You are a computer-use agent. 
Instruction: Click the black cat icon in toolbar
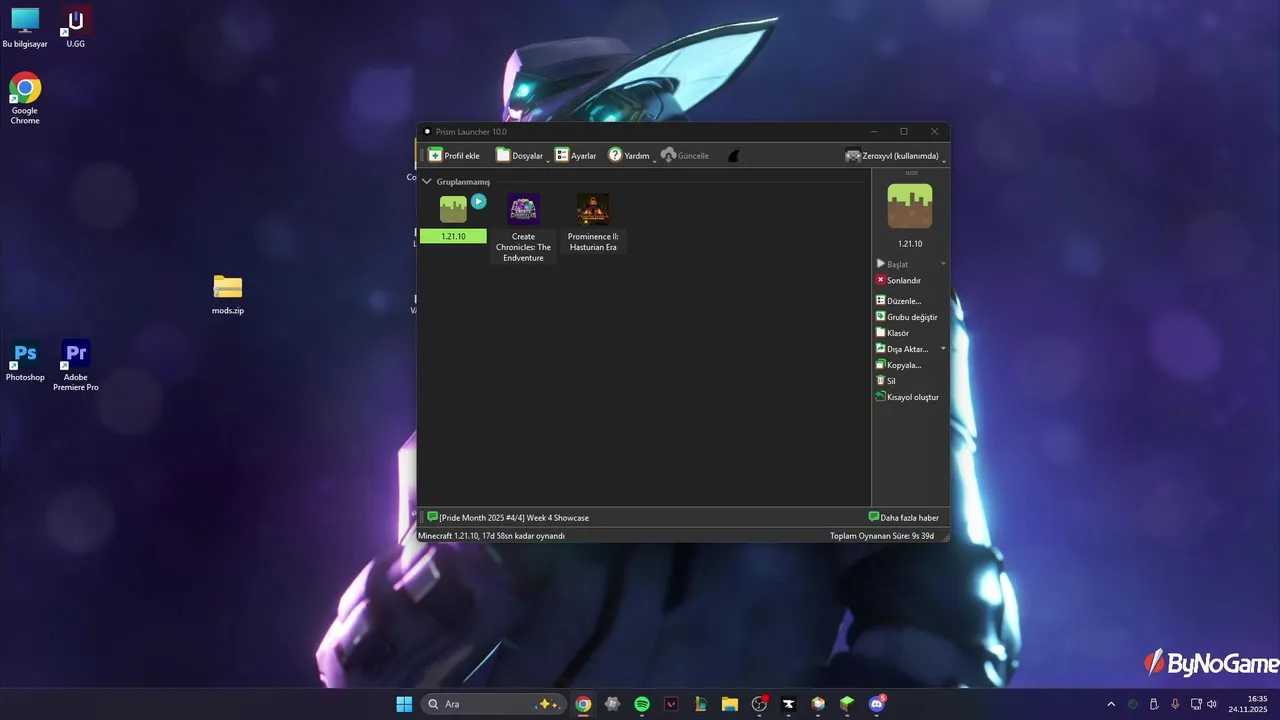pyautogui.click(x=733, y=156)
